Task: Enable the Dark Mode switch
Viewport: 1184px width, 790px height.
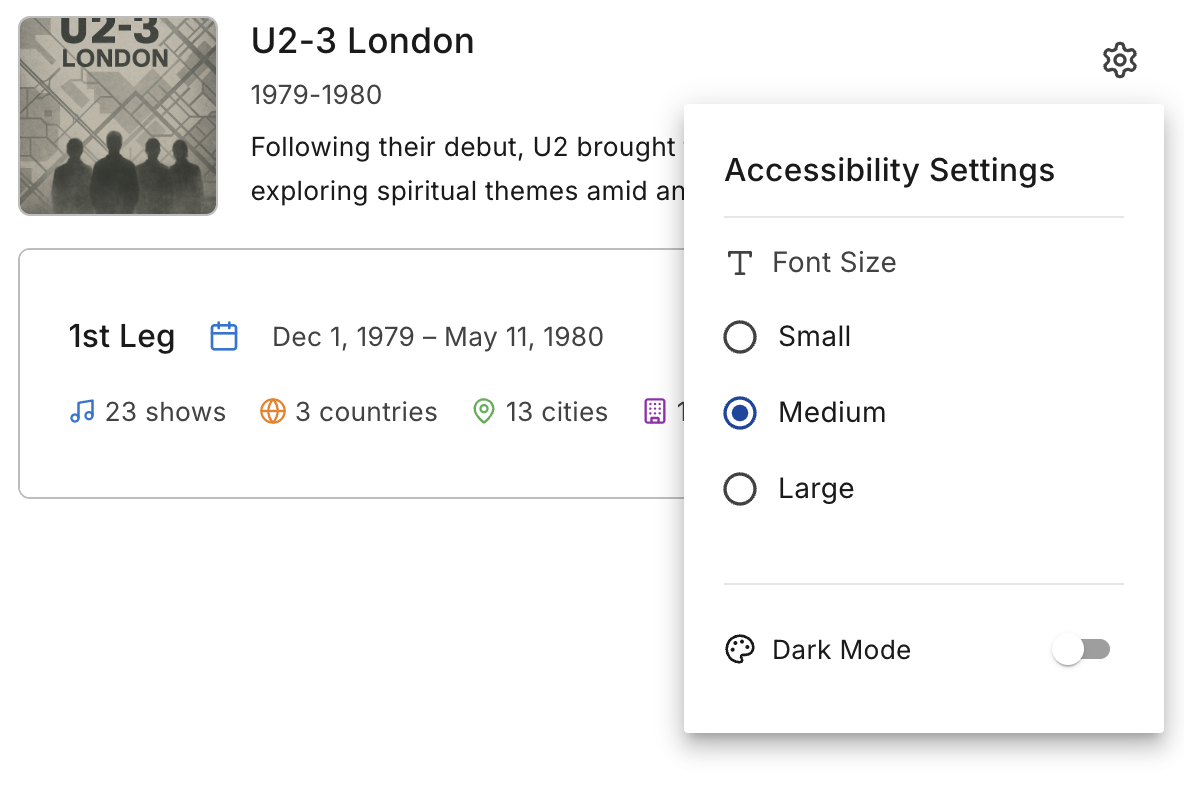Action: (1081, 650)
